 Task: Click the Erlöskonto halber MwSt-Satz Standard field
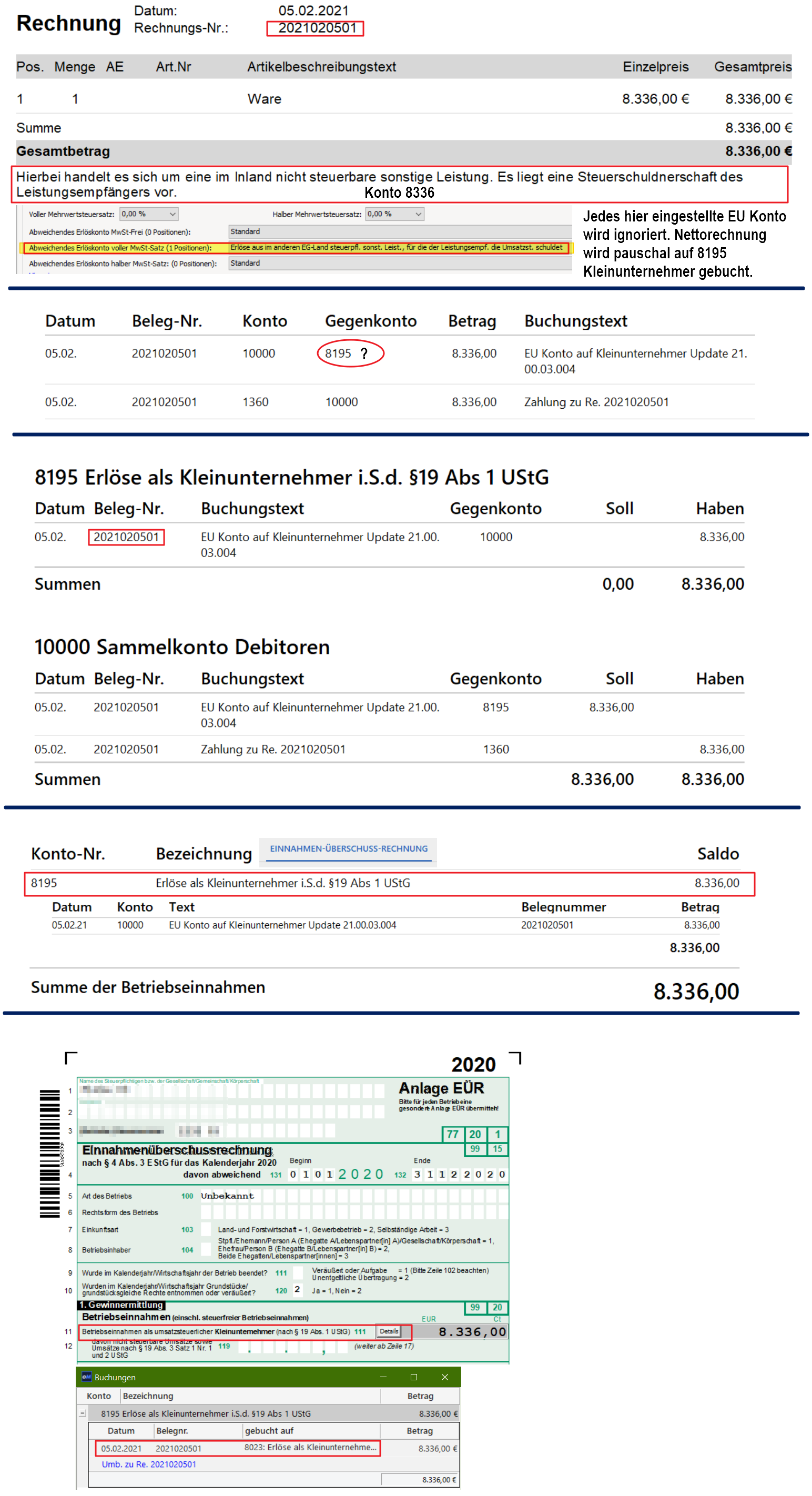[400, 263]
